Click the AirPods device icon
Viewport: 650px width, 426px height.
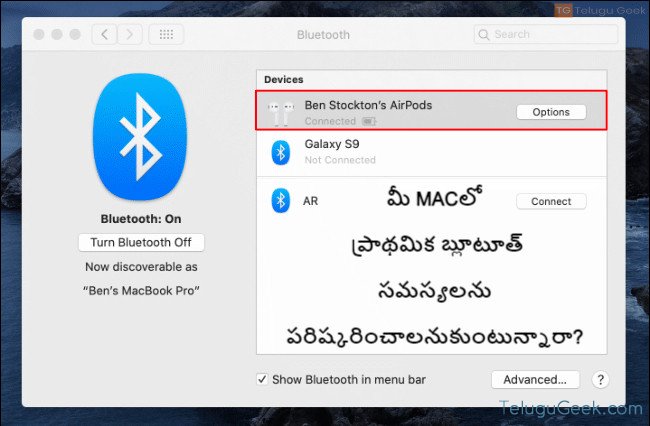pos(281,113)
